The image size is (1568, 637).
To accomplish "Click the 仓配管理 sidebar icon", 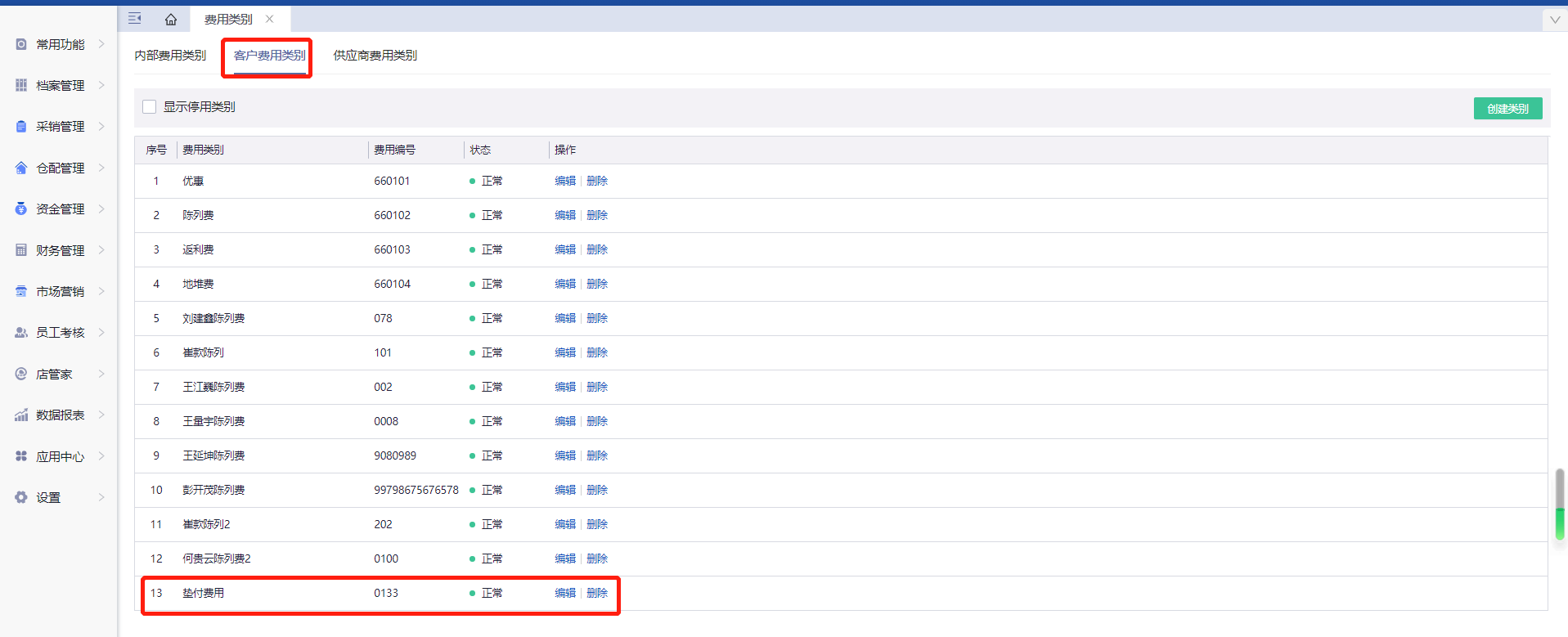I will pyautogui.click(x=21, y=168).
